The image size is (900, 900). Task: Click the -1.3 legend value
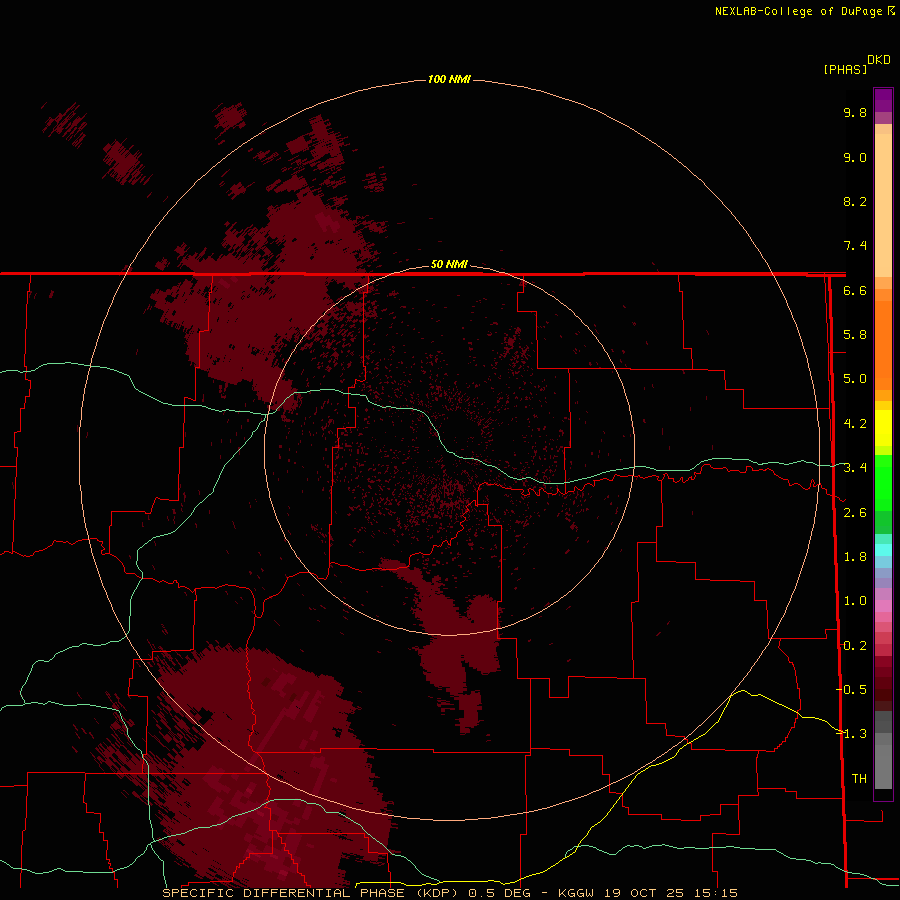[852, 734]
